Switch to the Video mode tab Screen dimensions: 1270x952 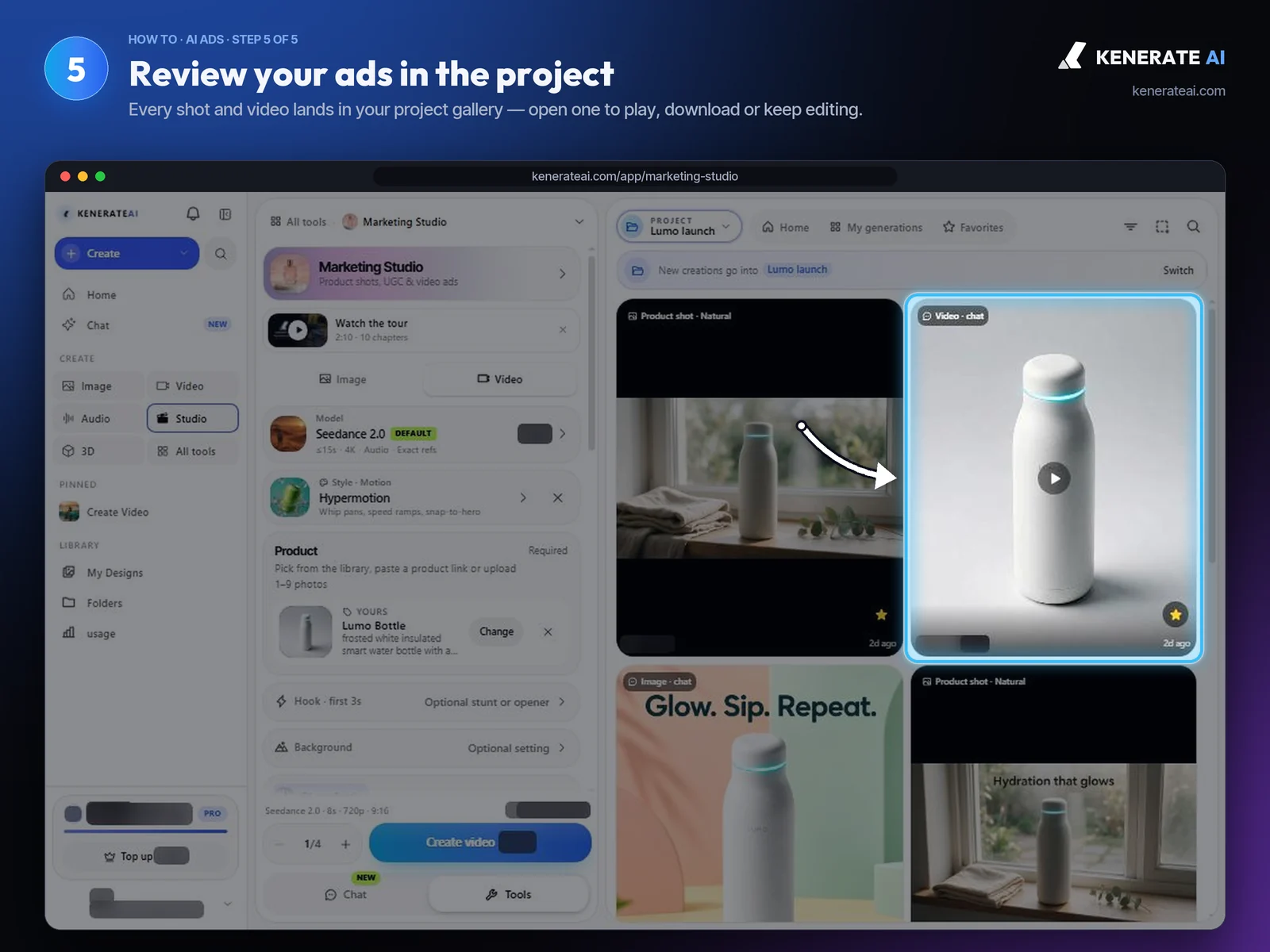click(500, 379)
